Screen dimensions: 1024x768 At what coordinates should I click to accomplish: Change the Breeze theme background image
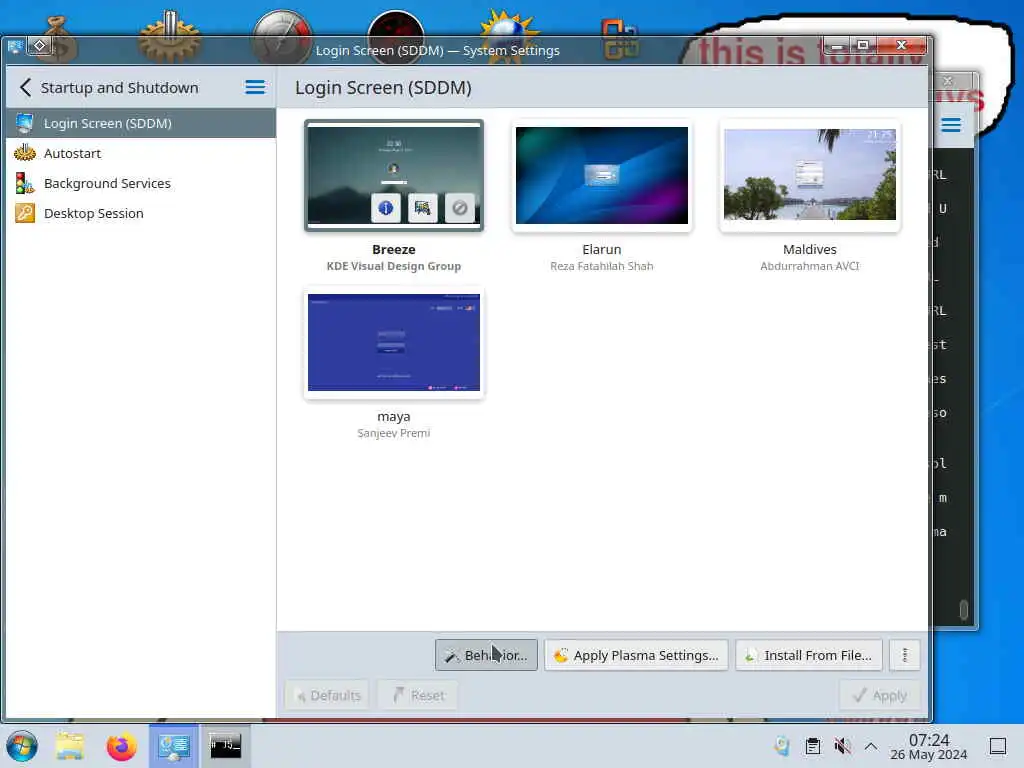point(423,208)
